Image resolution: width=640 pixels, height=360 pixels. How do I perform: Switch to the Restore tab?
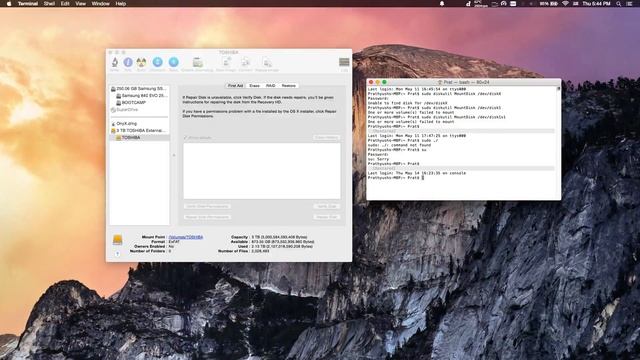[289, 86]
